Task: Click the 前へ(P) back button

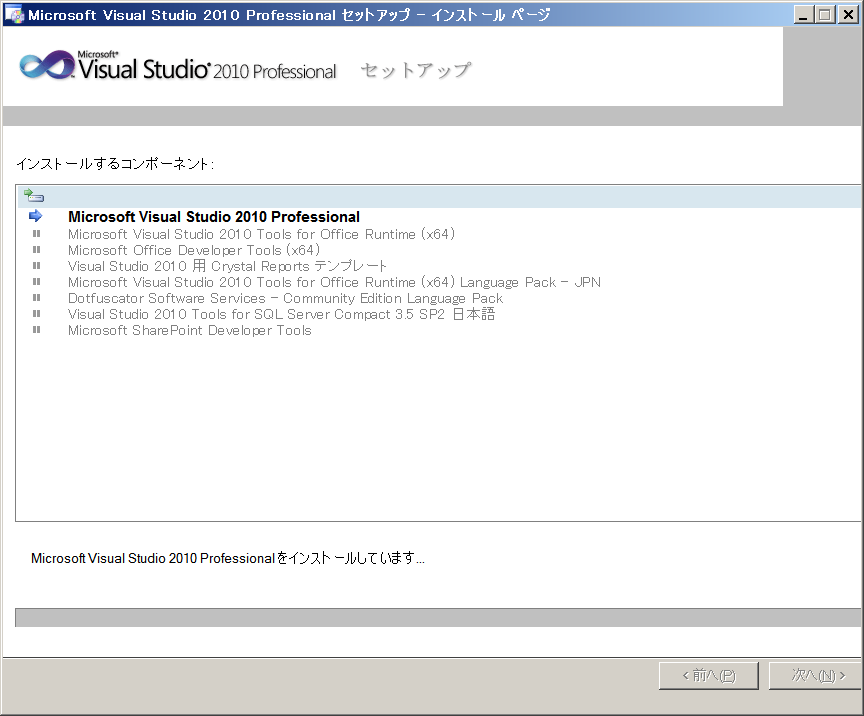Action: pyautogui.click(x=708, y=676)
